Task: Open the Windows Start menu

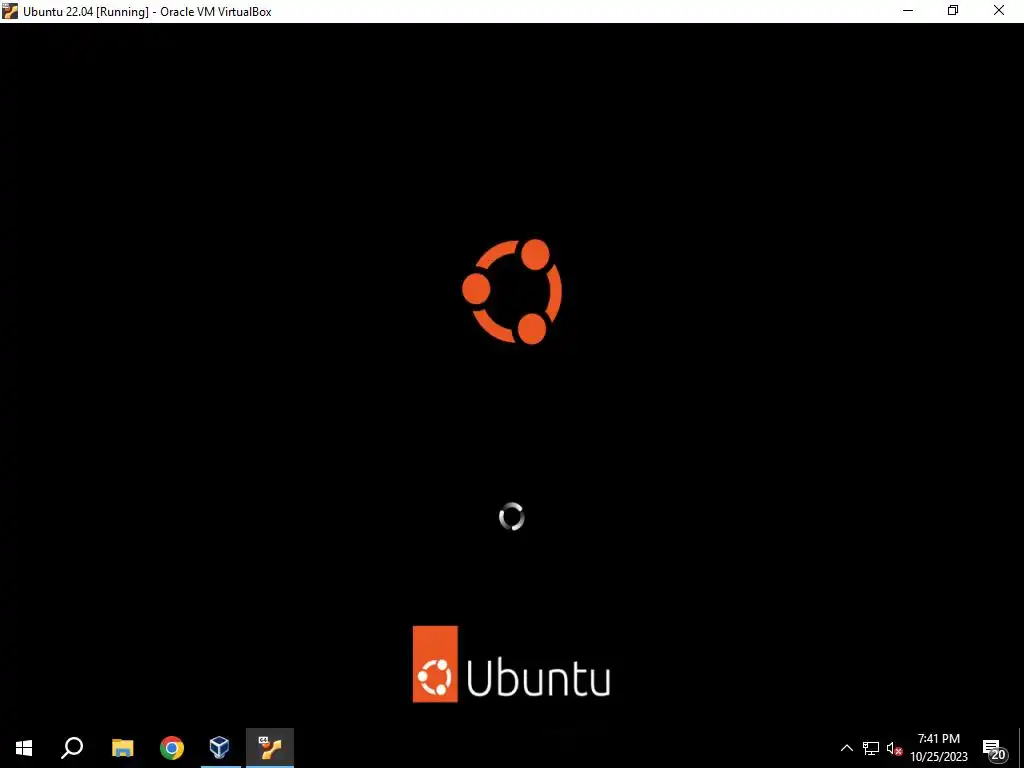Action: pyautogui.click(x=24, y=748)
